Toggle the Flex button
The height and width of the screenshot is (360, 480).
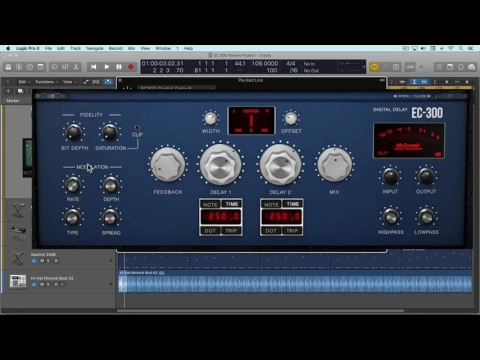96,82
